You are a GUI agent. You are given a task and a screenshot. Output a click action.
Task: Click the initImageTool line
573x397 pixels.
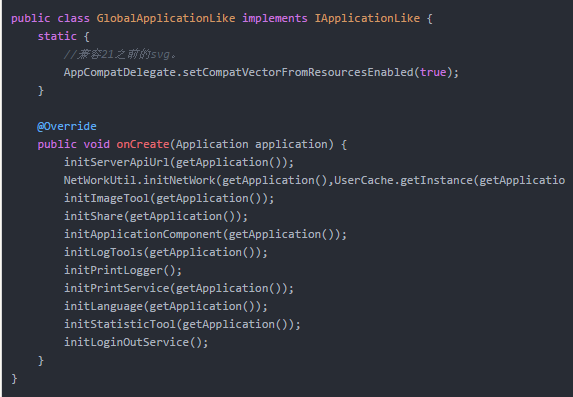pyautogui.click(x=169, y=198)
